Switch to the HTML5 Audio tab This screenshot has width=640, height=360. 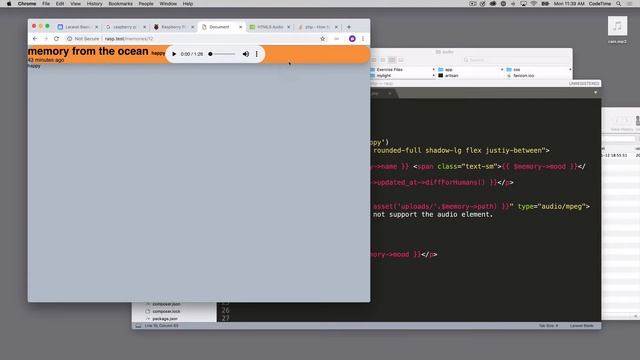[x=269, y=27]
